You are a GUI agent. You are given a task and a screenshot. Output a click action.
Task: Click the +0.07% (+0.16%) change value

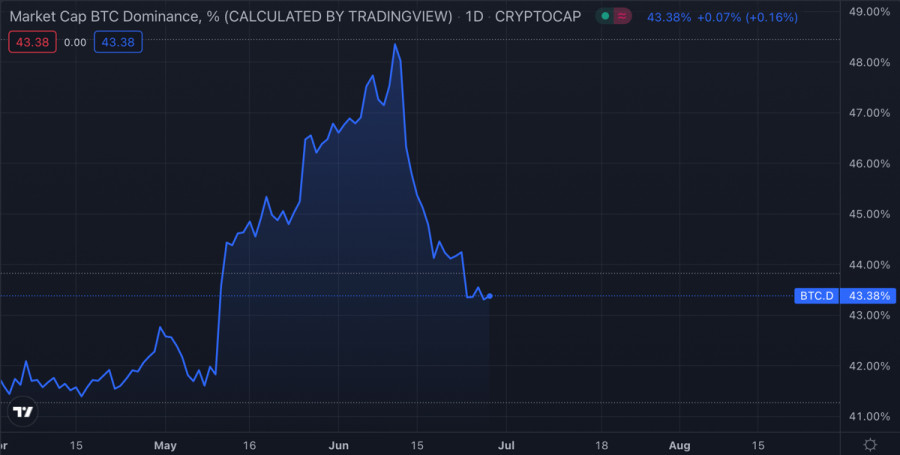coord(747,17)
